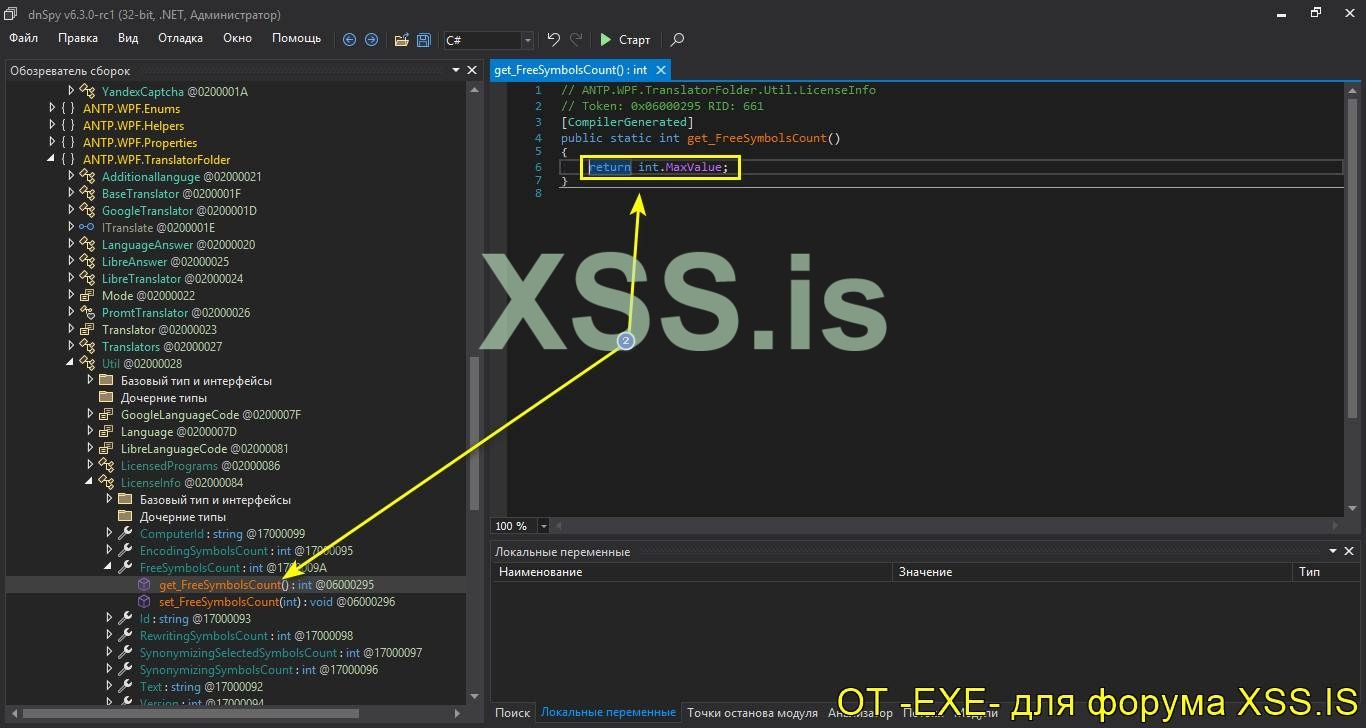Click the search magnifier icon in toolbar
This screenshot has height=728, width=1366.
pos(678,40)
